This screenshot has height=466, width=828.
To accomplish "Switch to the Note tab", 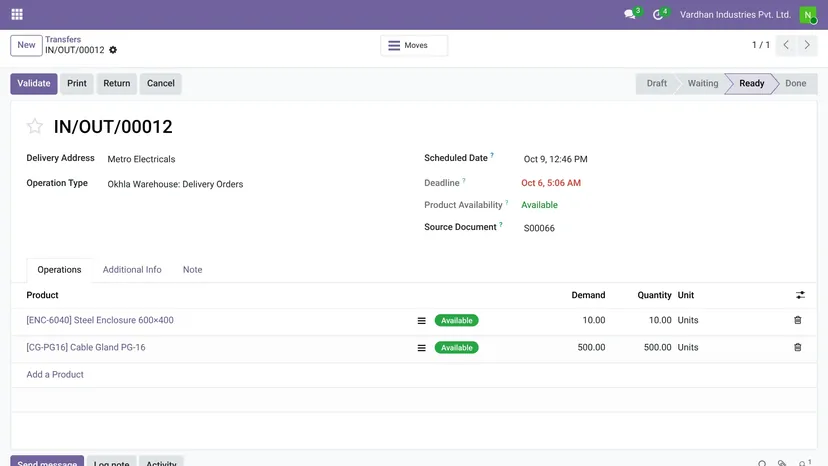I will pyautogui.click(x=192, y=270).
